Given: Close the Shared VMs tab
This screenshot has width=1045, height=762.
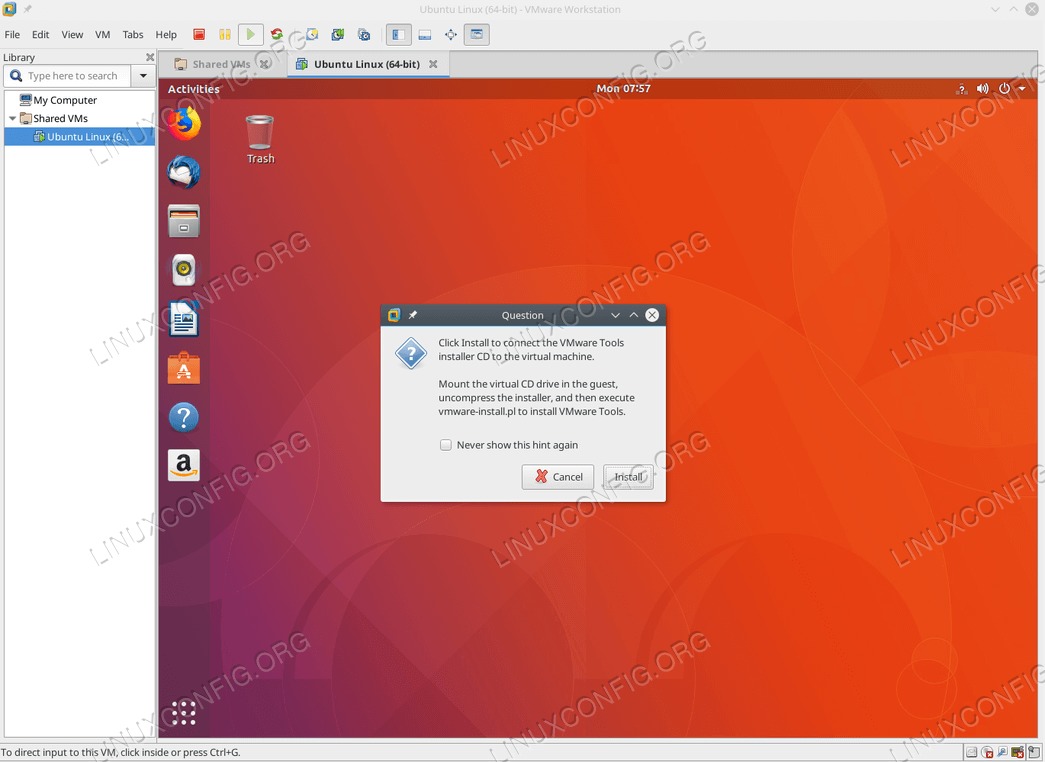Looking at the screenshot, I should (x=265, y=65).
